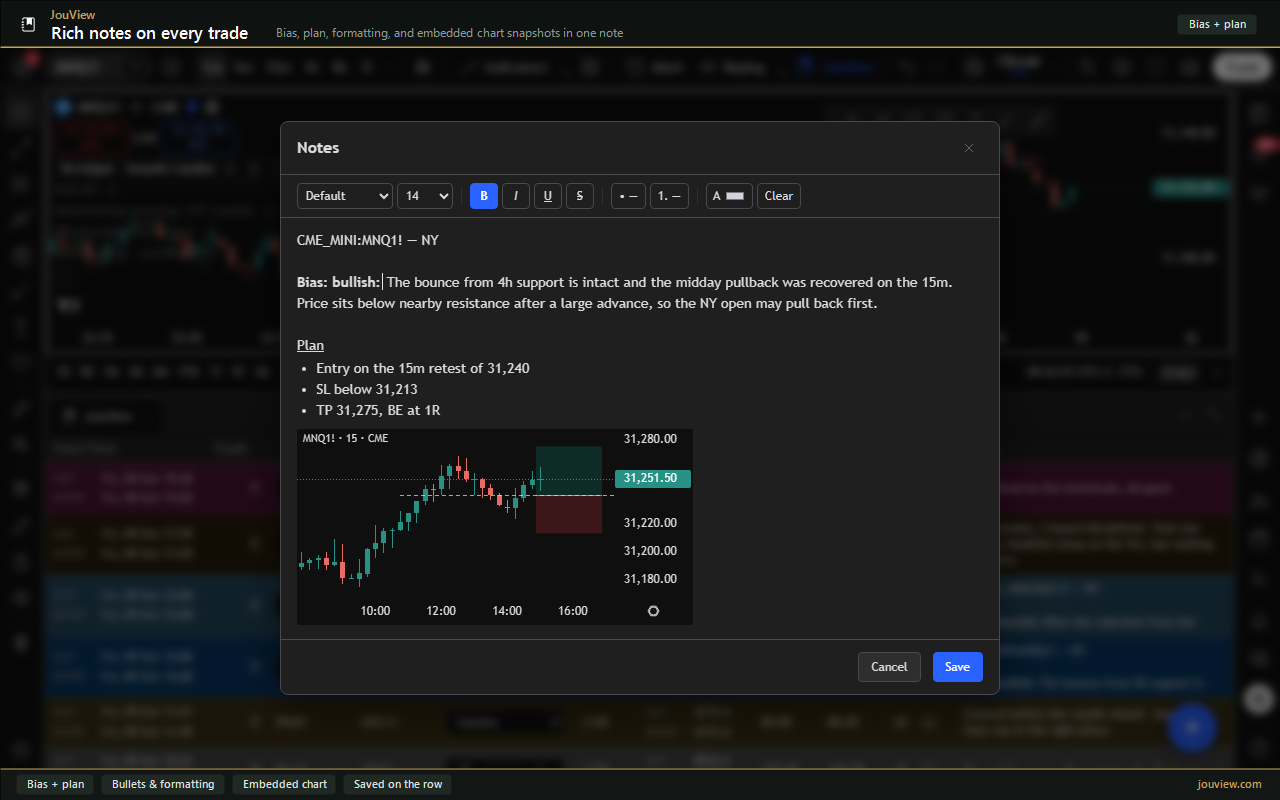
Task: Click the chart settings gear icon
Action: (x=654, y=611)
